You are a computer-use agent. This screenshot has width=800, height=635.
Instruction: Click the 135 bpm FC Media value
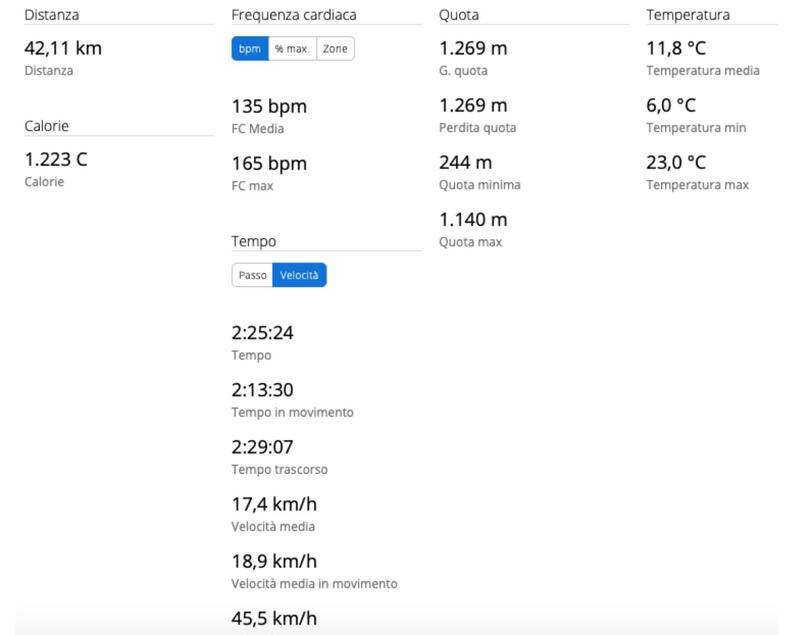pyautogui.click(x=269, y=106)
